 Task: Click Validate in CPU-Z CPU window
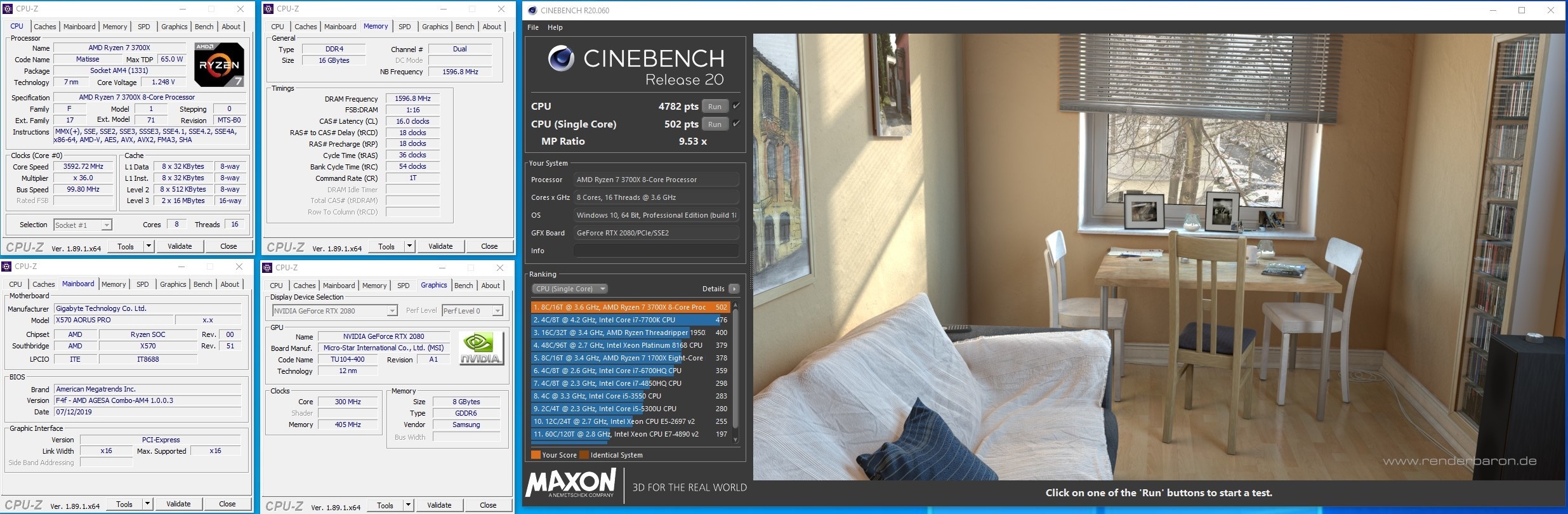[x=180, y=246]
